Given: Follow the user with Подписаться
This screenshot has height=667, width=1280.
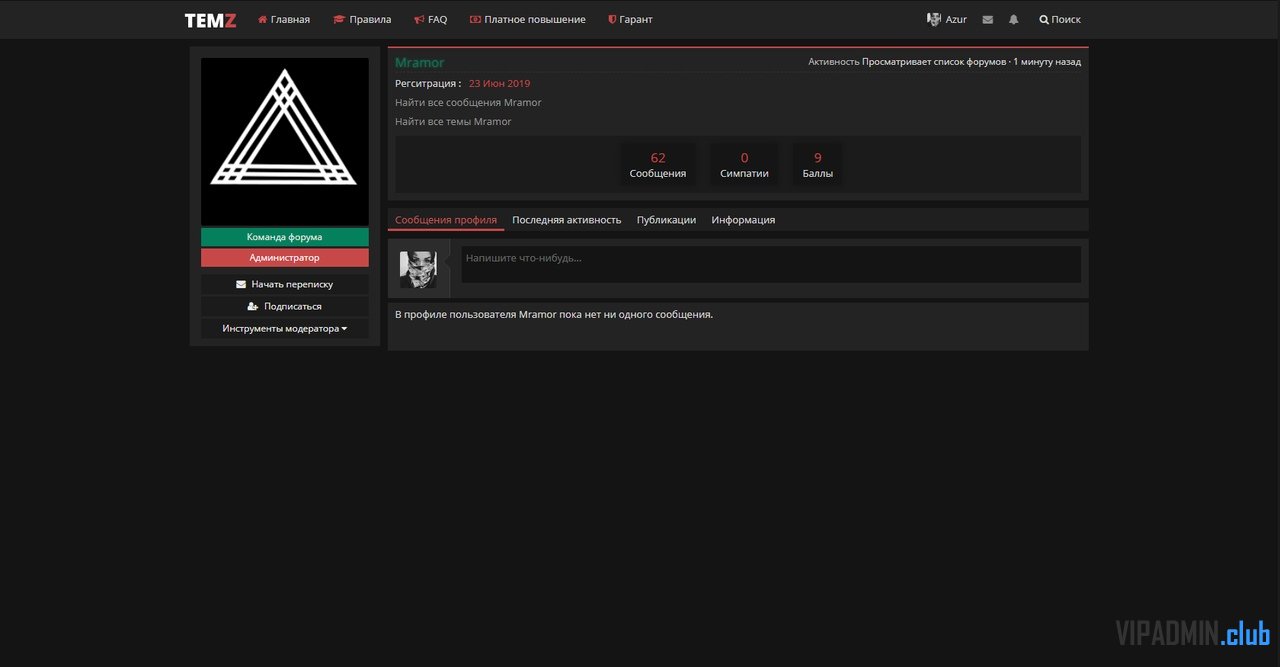Looking at the screenshot, I should (x=285, y=306).
